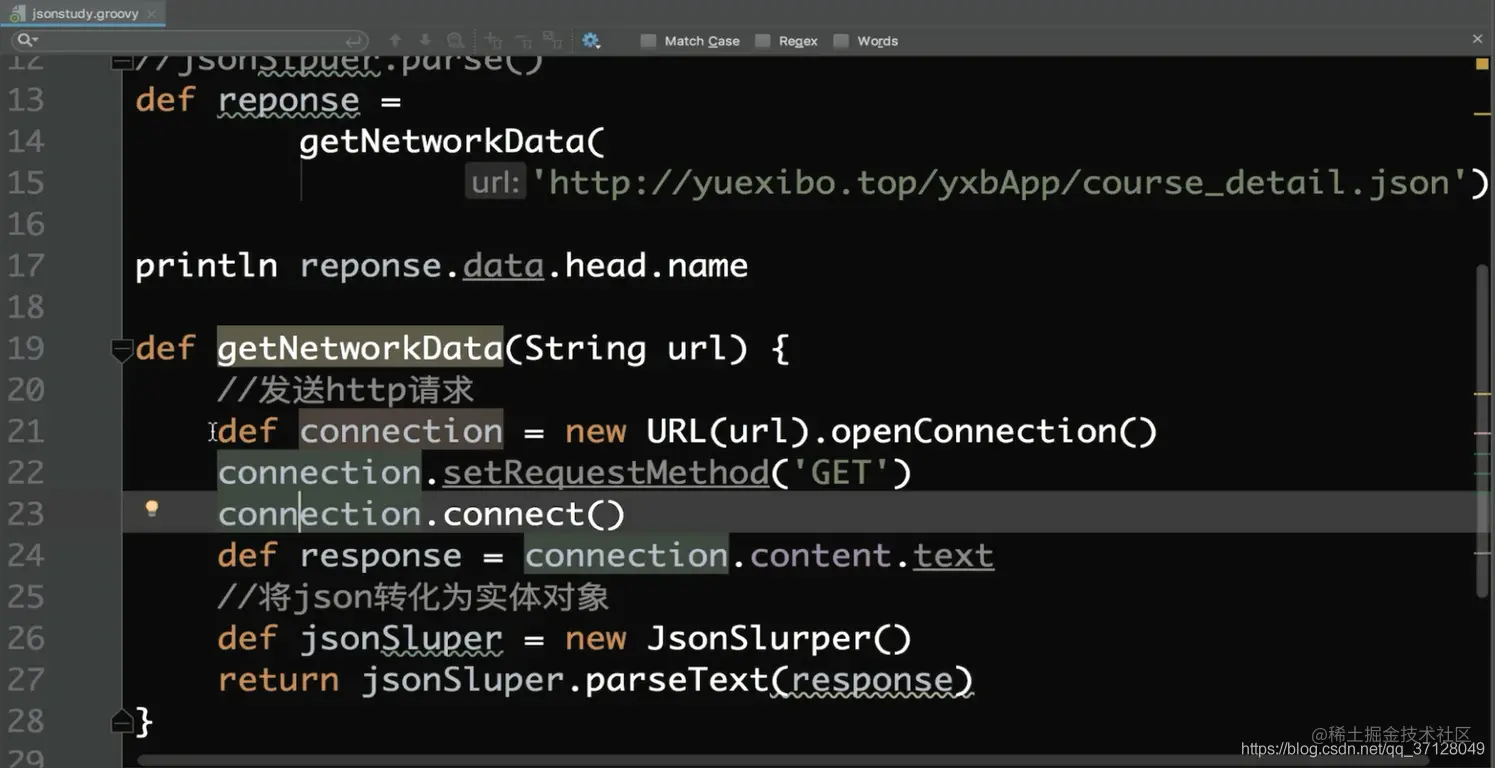
Task: Click underlined 'response' argument on line 27
Action: (871, 681)
